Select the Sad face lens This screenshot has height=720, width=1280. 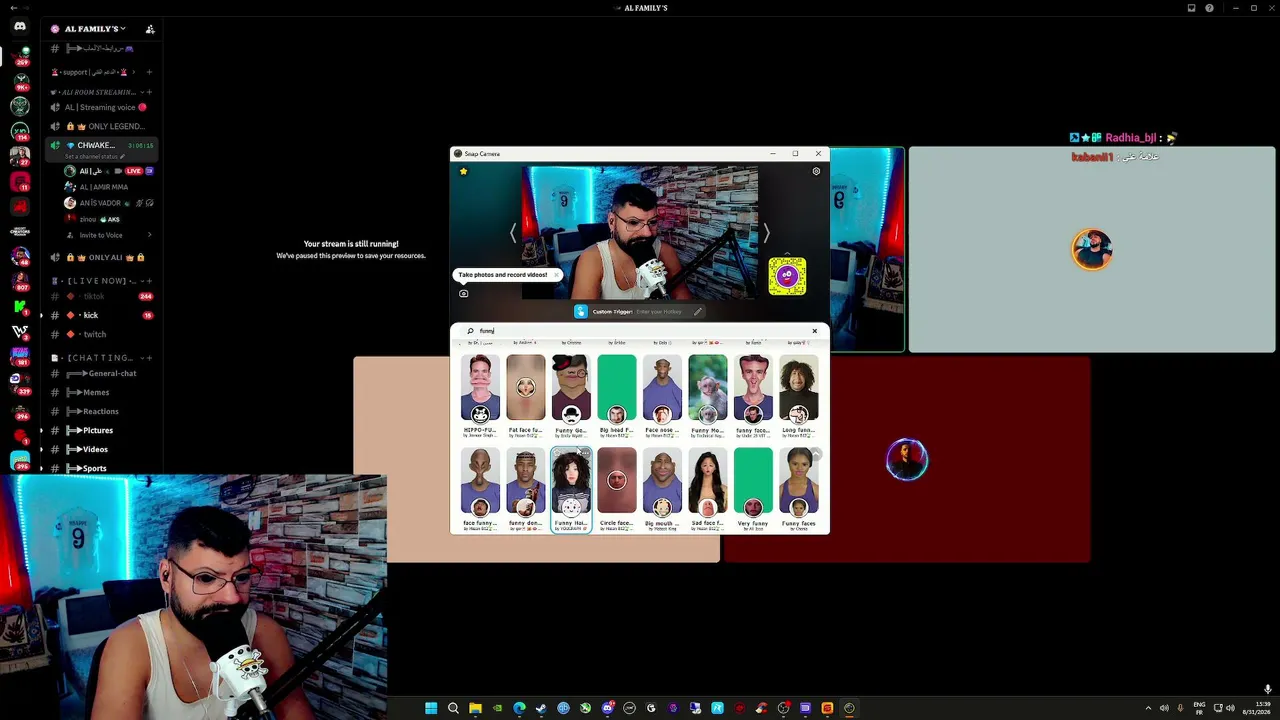click(708, 489)
